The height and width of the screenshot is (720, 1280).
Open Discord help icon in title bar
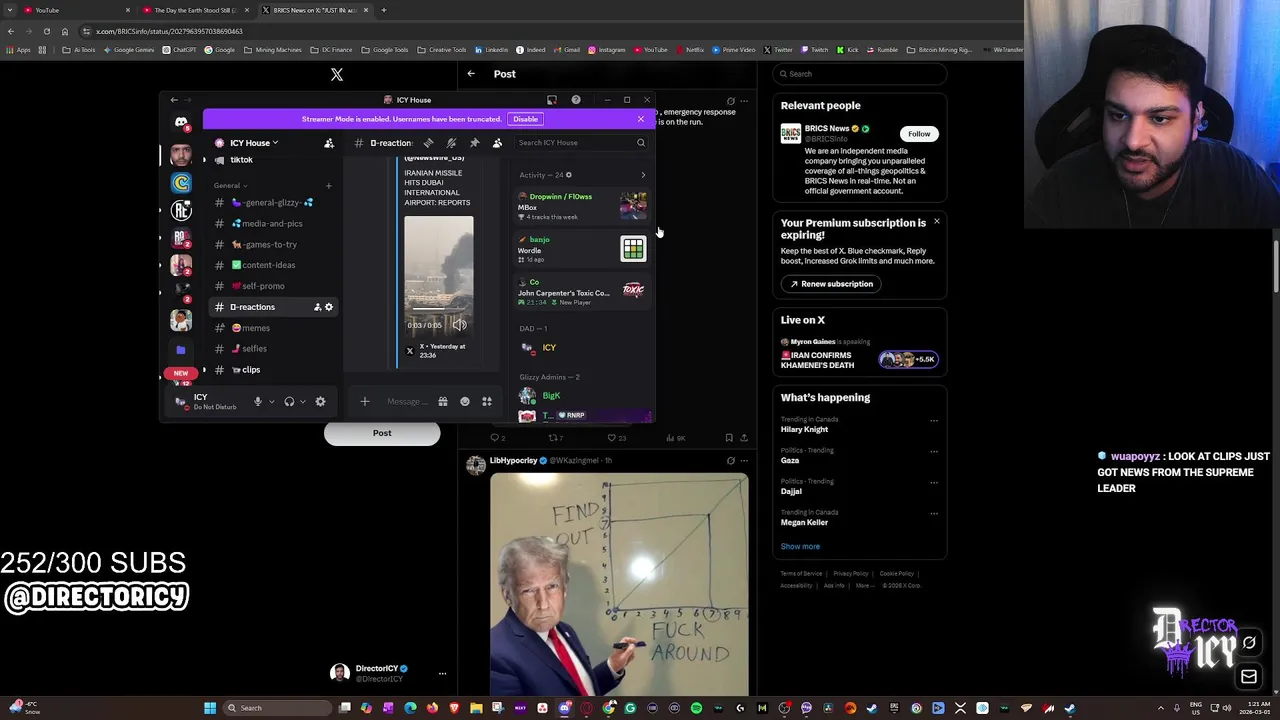pos(576,100)
